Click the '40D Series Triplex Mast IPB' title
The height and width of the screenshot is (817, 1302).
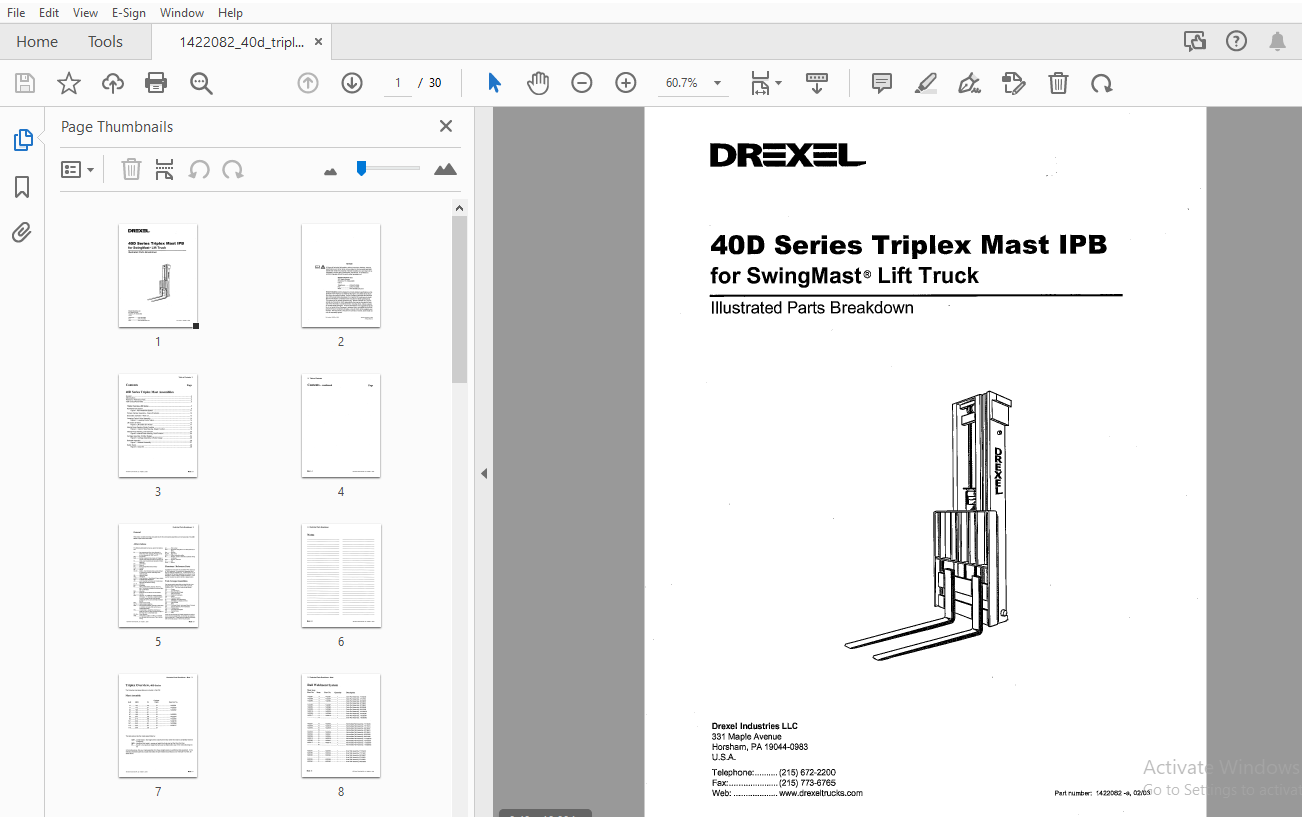[908, 245]
